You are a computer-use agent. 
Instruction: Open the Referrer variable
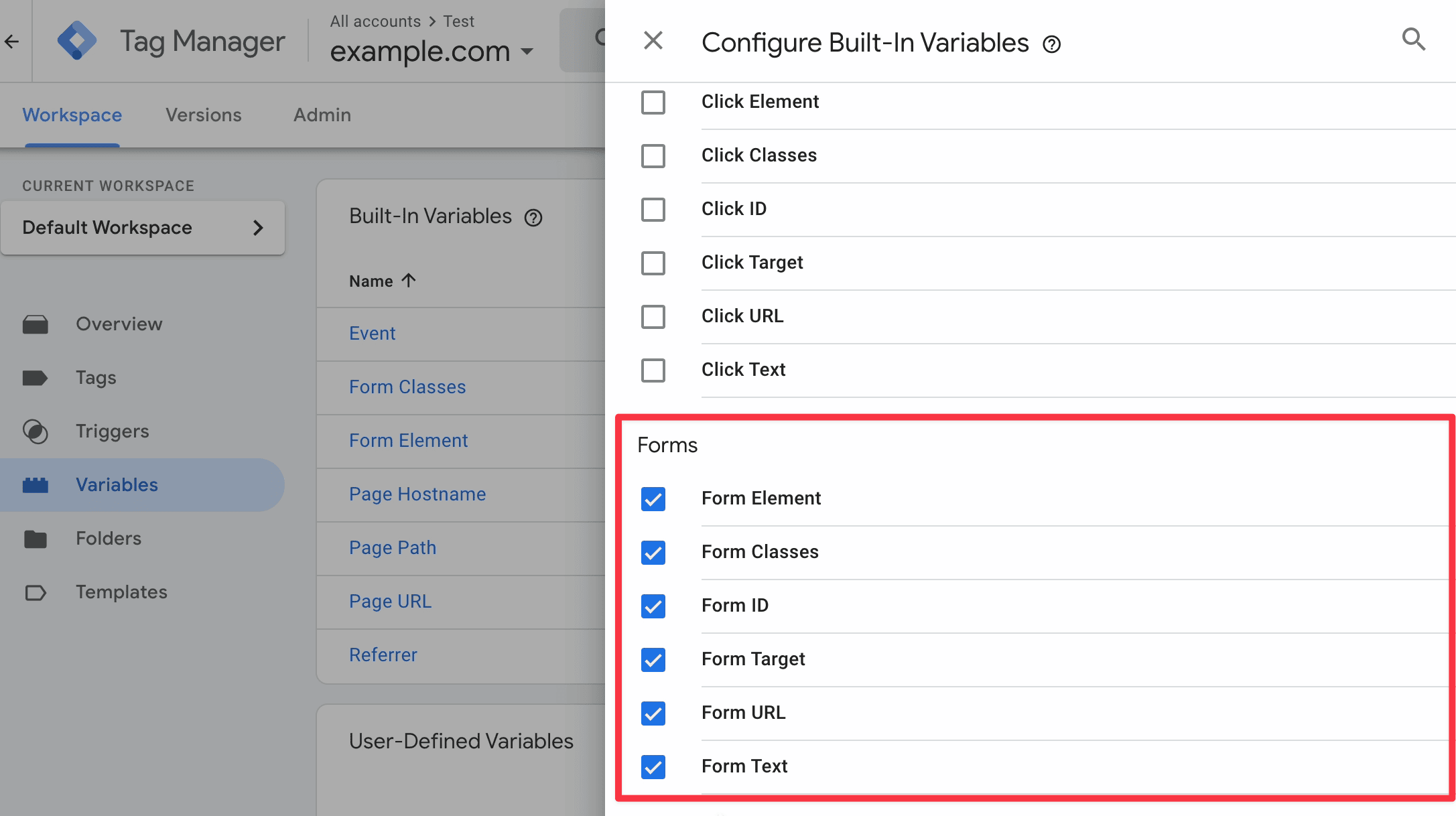click(x=383, y=655)
